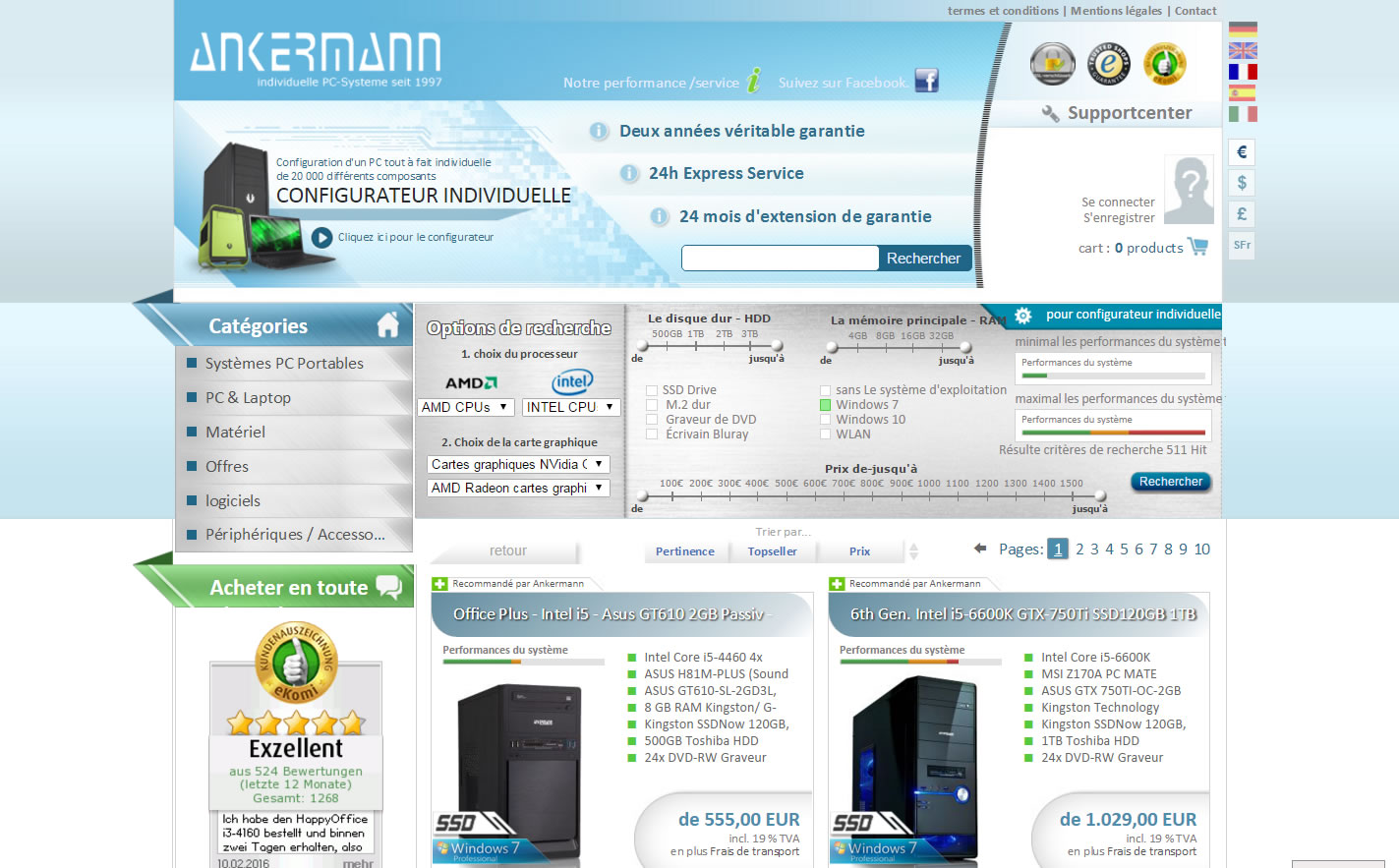
Task: Switch site language to German flag
Action: tap(1243, 29)
